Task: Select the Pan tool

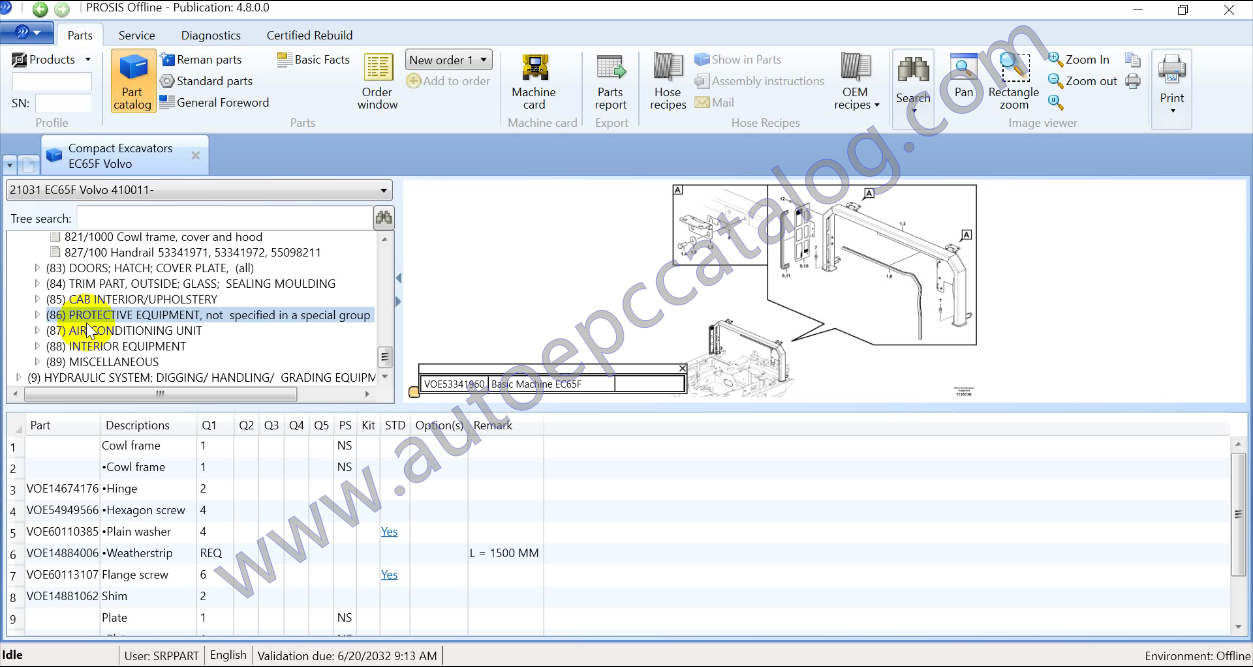Action: (963, 76)
